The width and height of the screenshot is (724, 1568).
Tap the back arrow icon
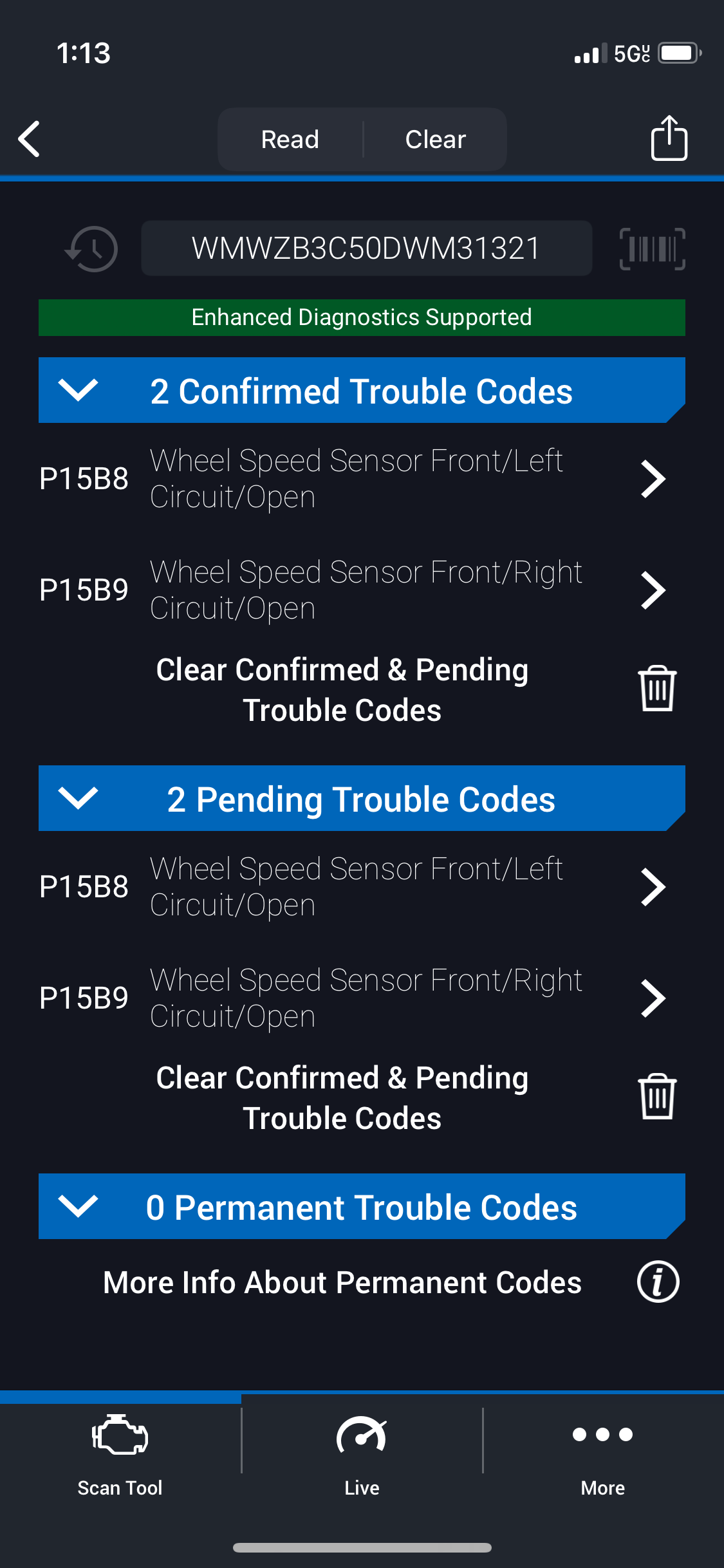(x=30, y=139)
